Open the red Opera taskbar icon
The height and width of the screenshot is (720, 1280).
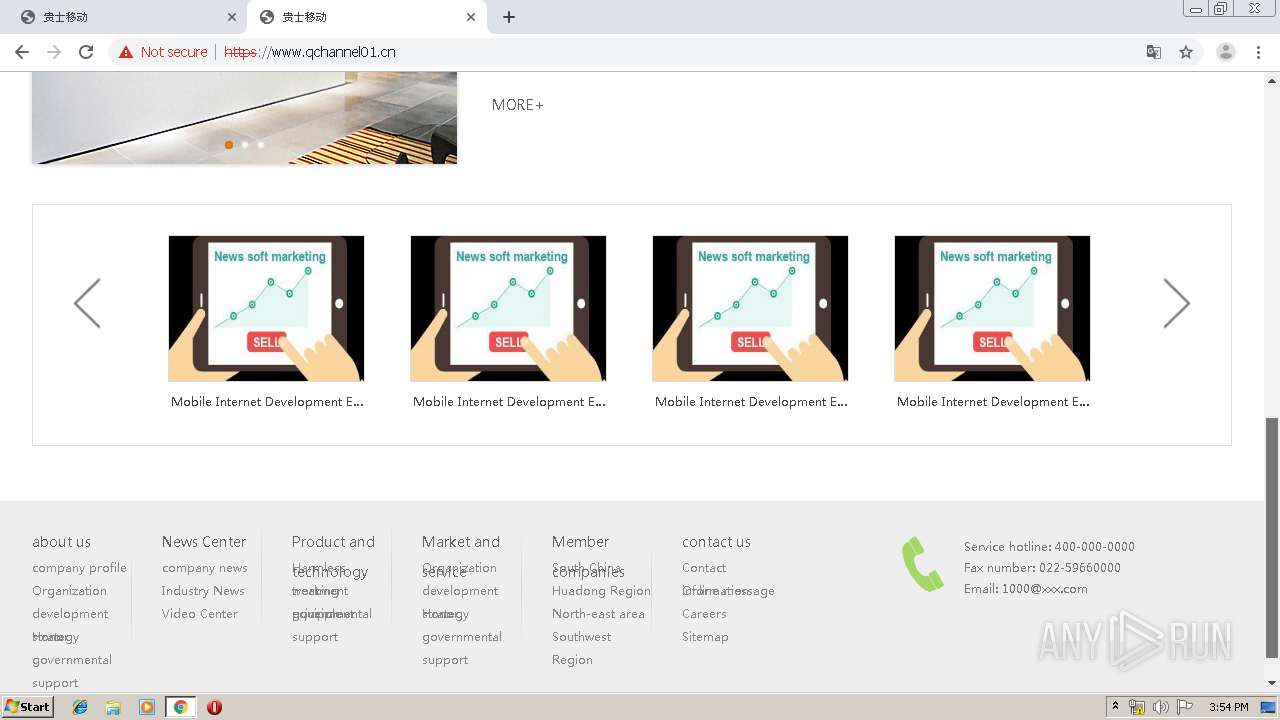click(x=214, y=707)
